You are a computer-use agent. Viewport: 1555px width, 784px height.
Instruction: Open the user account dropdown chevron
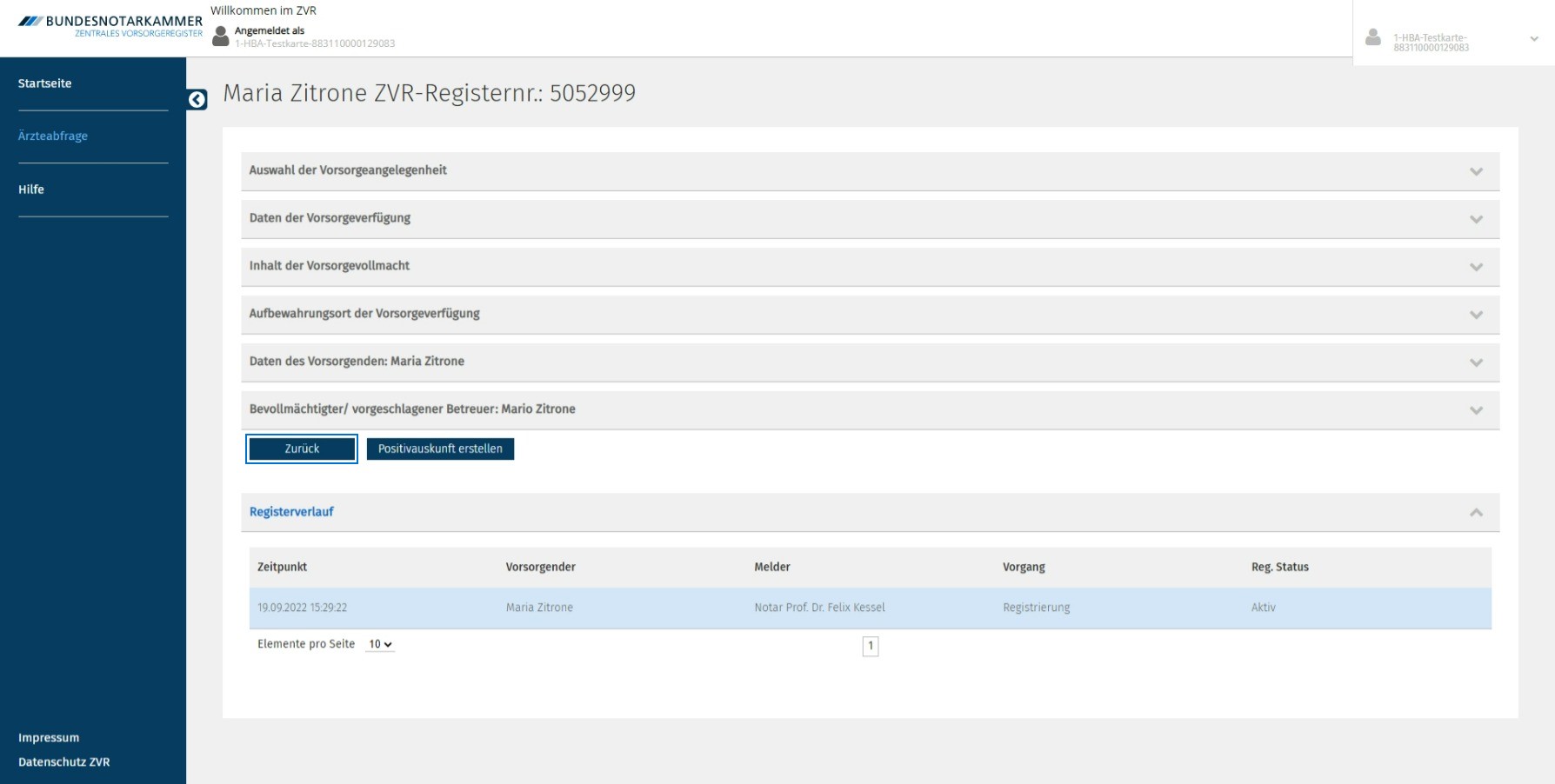tap(1534, 39)
